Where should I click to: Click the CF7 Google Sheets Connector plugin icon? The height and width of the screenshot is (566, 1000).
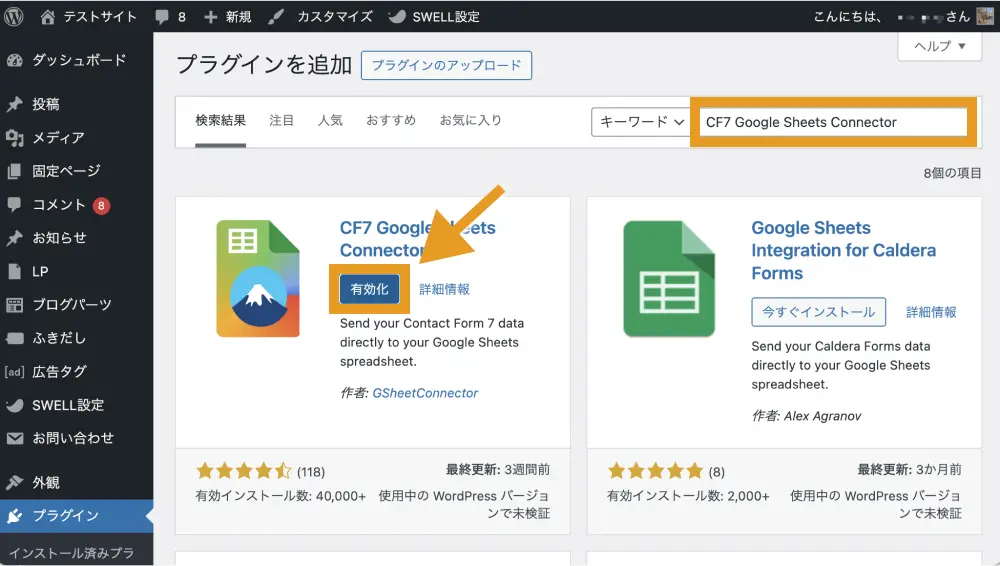pos(258,279)
